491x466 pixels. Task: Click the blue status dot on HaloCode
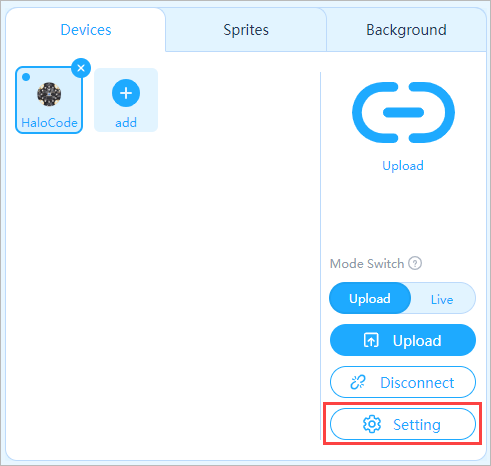click(26, 77)
